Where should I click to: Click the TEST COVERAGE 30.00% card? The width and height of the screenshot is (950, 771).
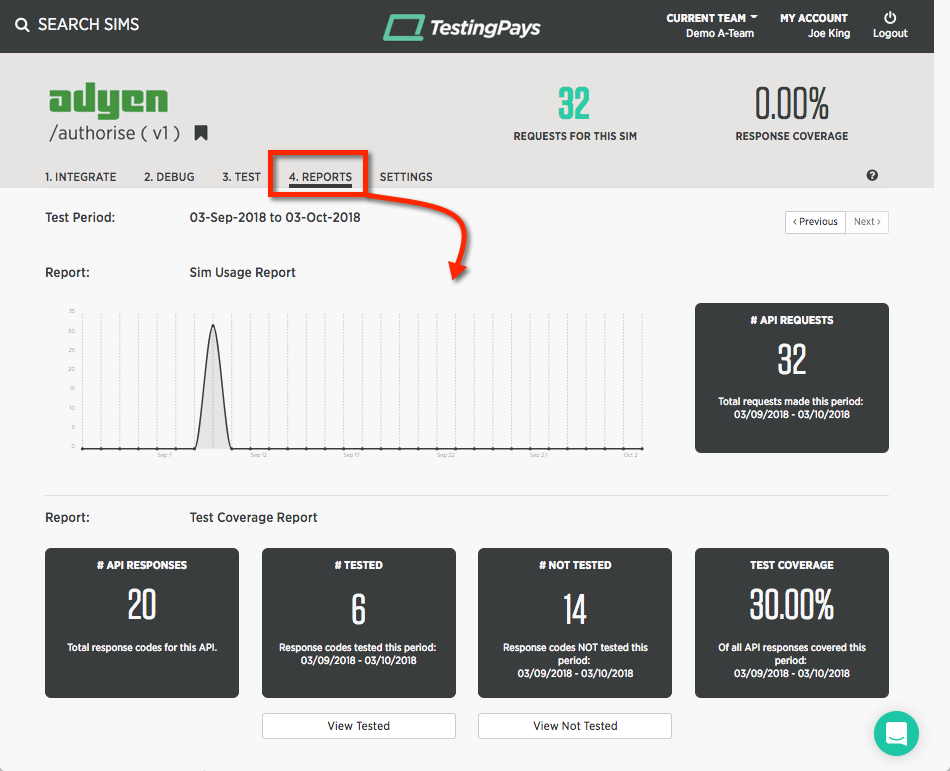pos(792,623)
